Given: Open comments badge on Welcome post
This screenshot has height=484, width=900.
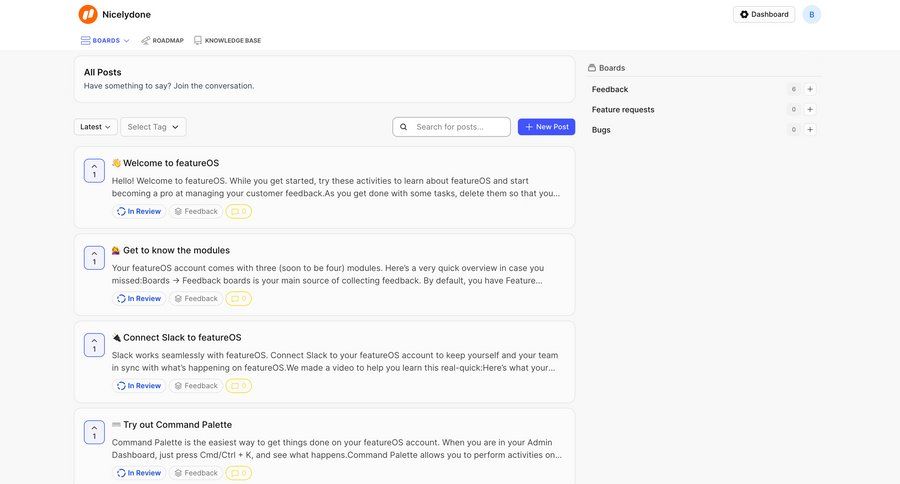Looking at the screenshot, I should (x=239, y=211).
